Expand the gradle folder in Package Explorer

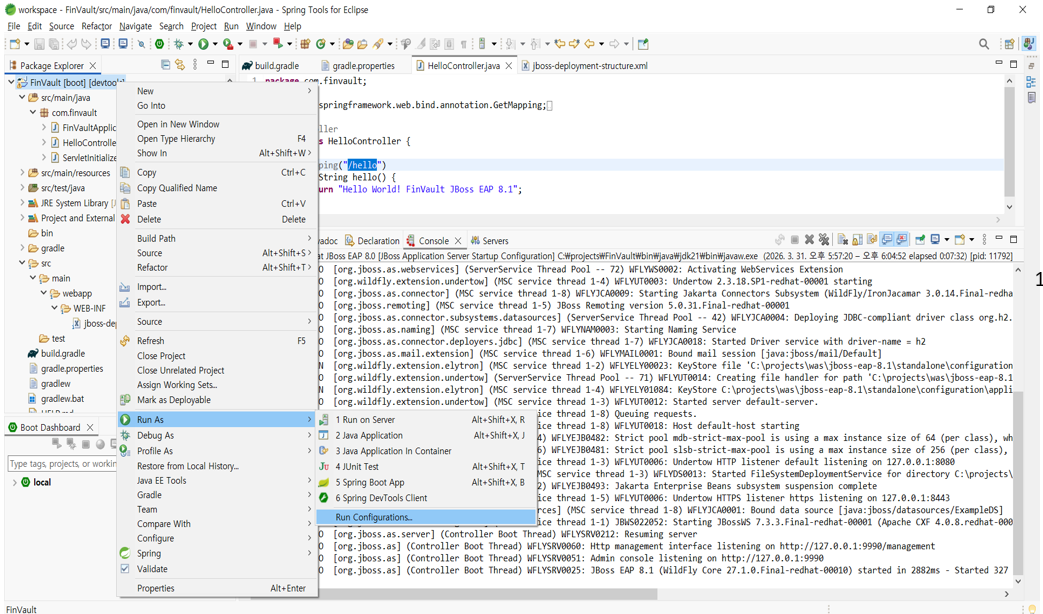22,248
